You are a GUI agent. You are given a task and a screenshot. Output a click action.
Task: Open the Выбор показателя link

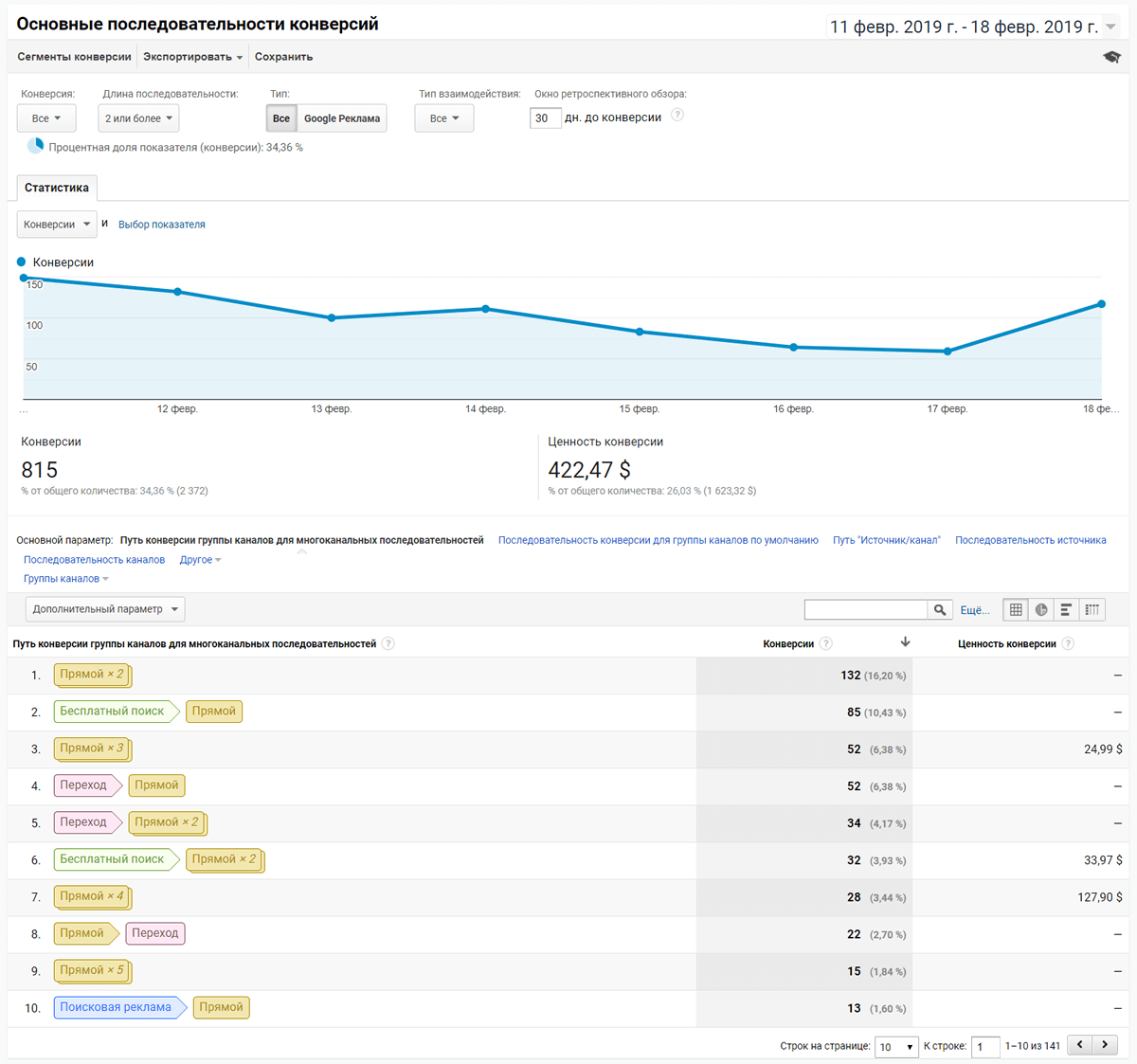[x=162, y=224]
